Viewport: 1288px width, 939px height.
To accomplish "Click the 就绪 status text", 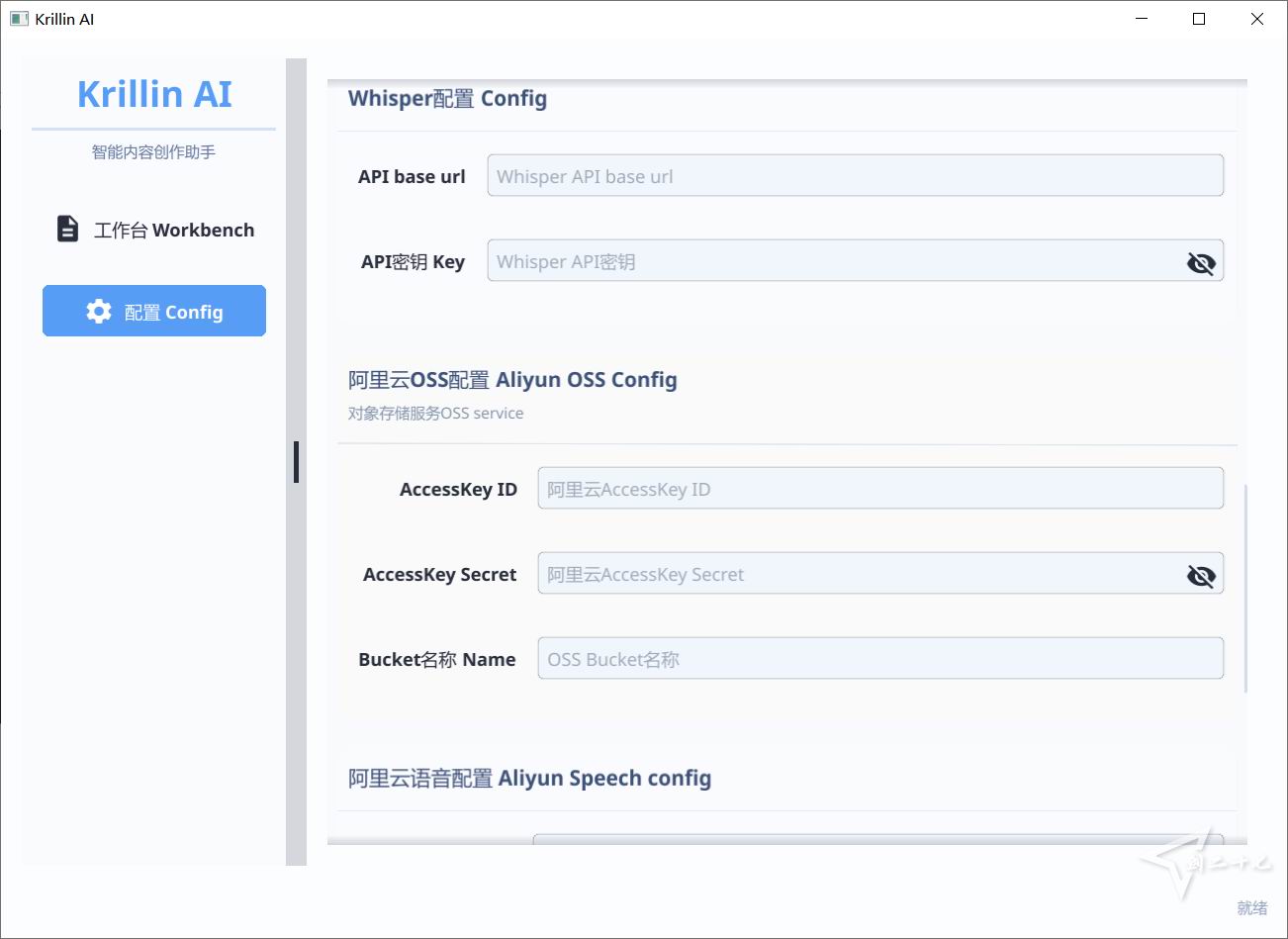I will [x=1251, y=907].
